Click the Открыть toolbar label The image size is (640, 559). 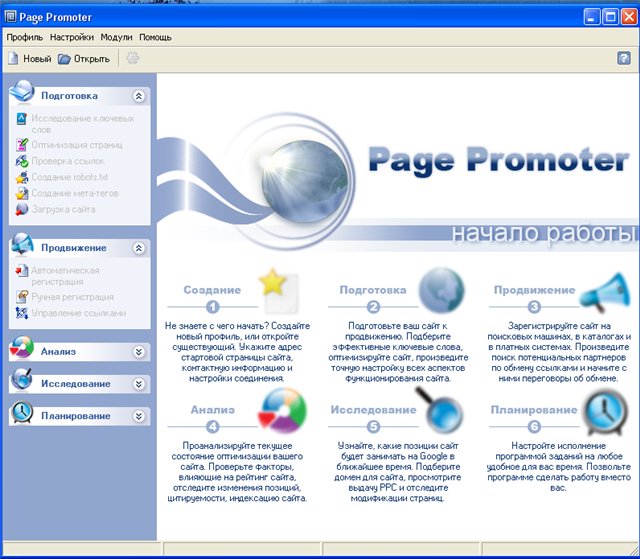pyautogui.click(x=92, y=59)
